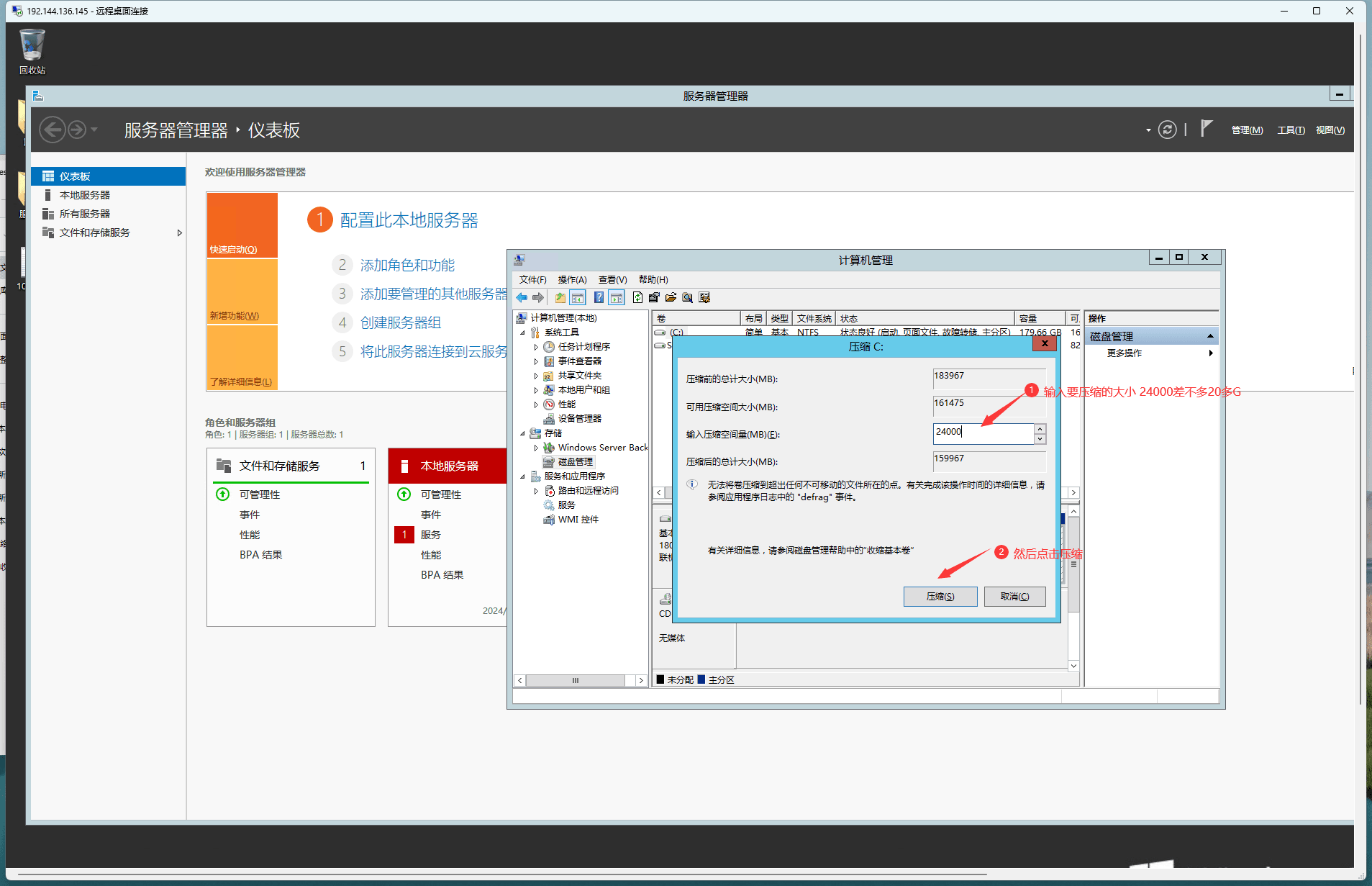Click the 压缩(S) shrink button

point(940,597)
